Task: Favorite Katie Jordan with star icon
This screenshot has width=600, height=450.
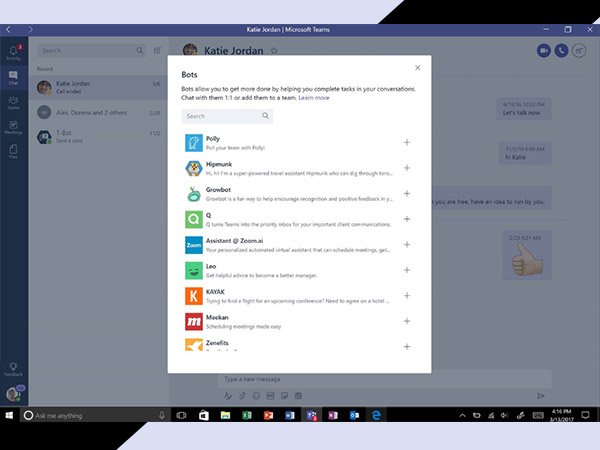Action: [274, 51]
